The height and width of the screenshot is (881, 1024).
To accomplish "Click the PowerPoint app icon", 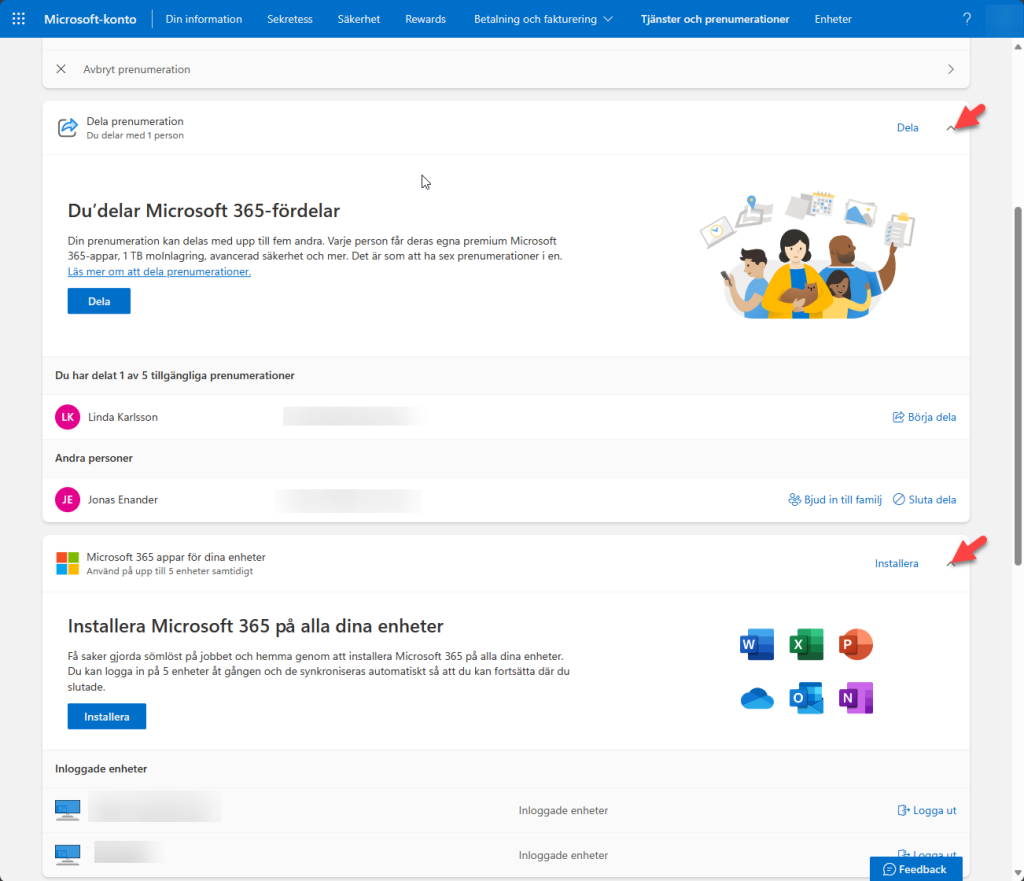I will [856, 645].
